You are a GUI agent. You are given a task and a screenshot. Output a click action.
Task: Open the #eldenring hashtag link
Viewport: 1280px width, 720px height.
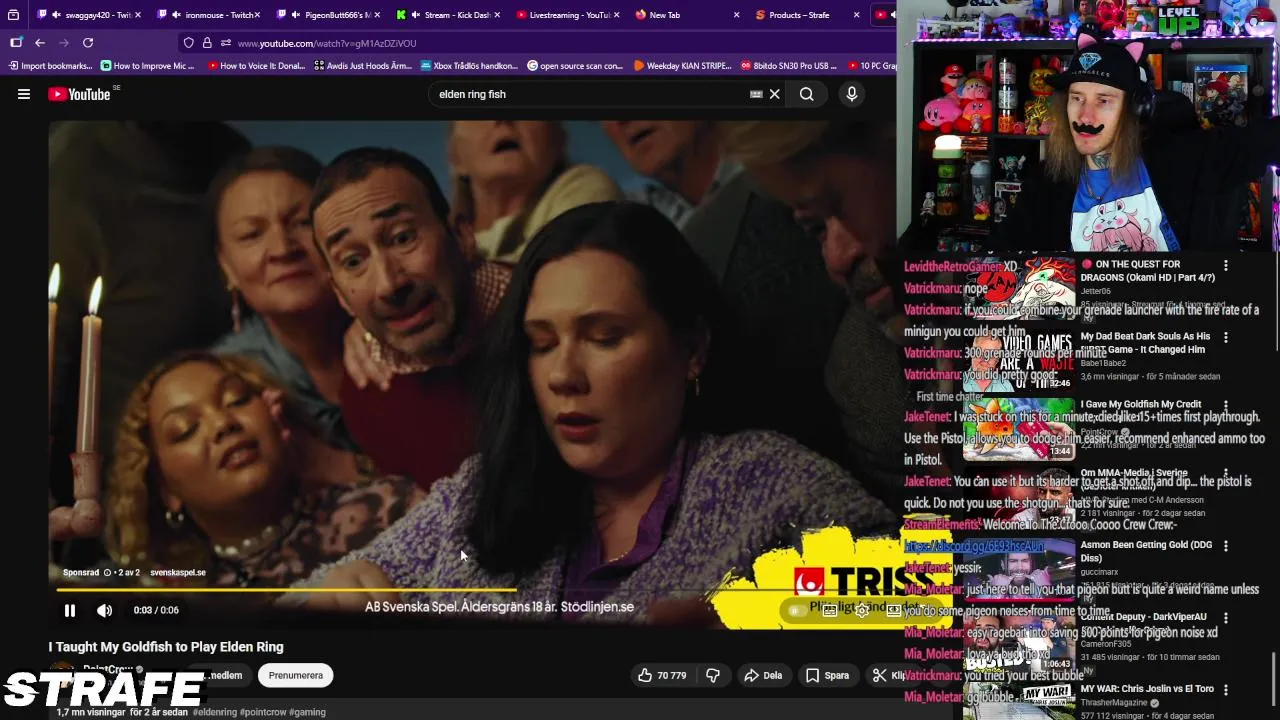(x=214, y=712)
